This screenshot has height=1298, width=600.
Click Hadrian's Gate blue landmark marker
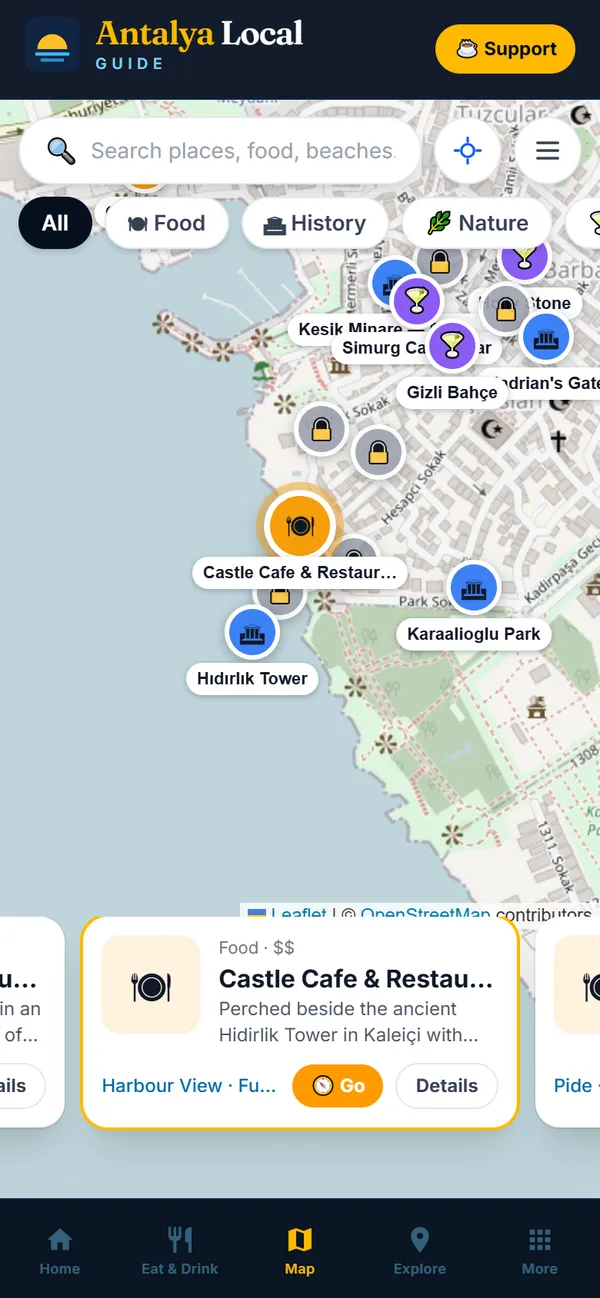(546, 338)
